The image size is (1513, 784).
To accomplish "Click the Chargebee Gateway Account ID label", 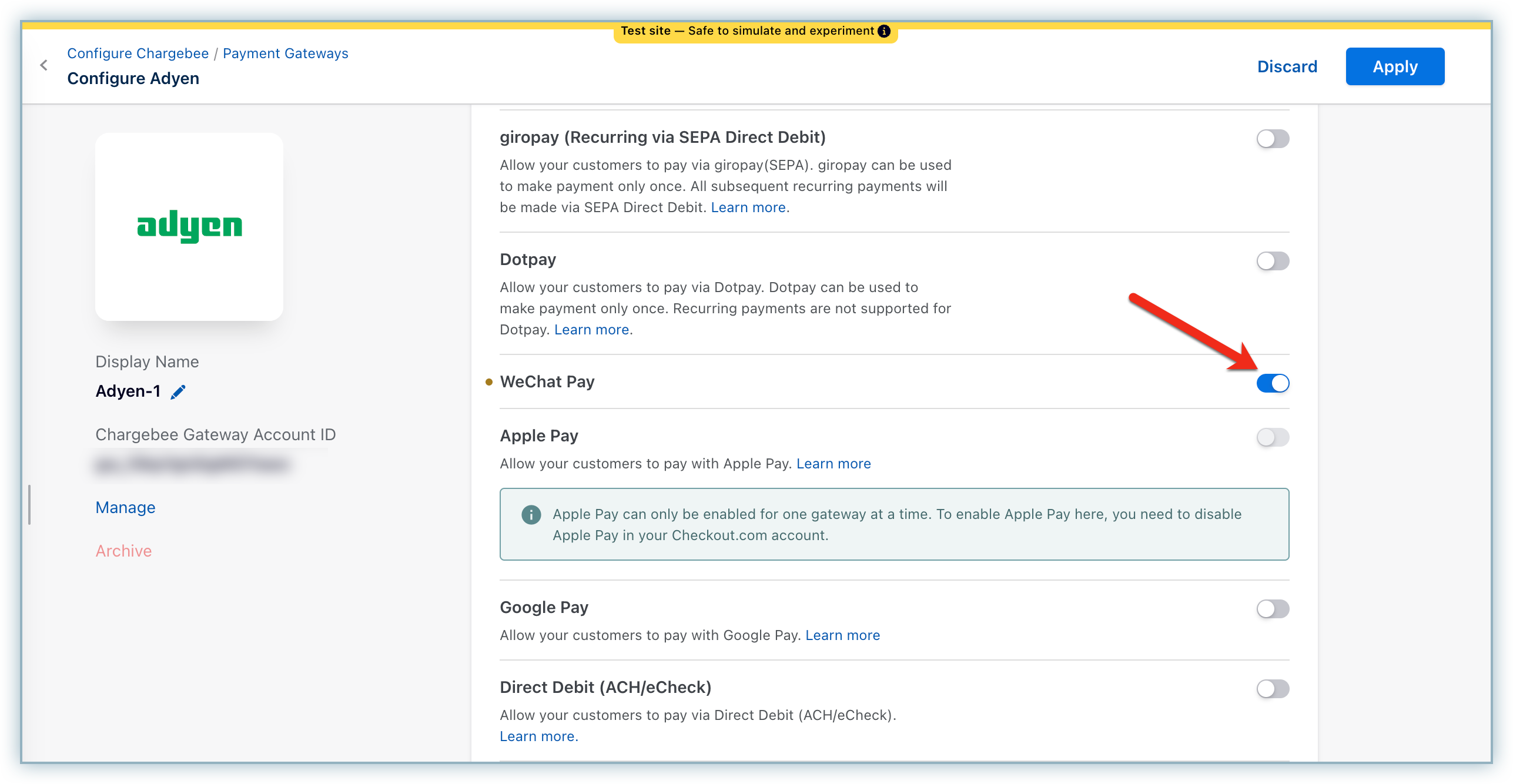I will pyautogui.click(x=216, y=434).
